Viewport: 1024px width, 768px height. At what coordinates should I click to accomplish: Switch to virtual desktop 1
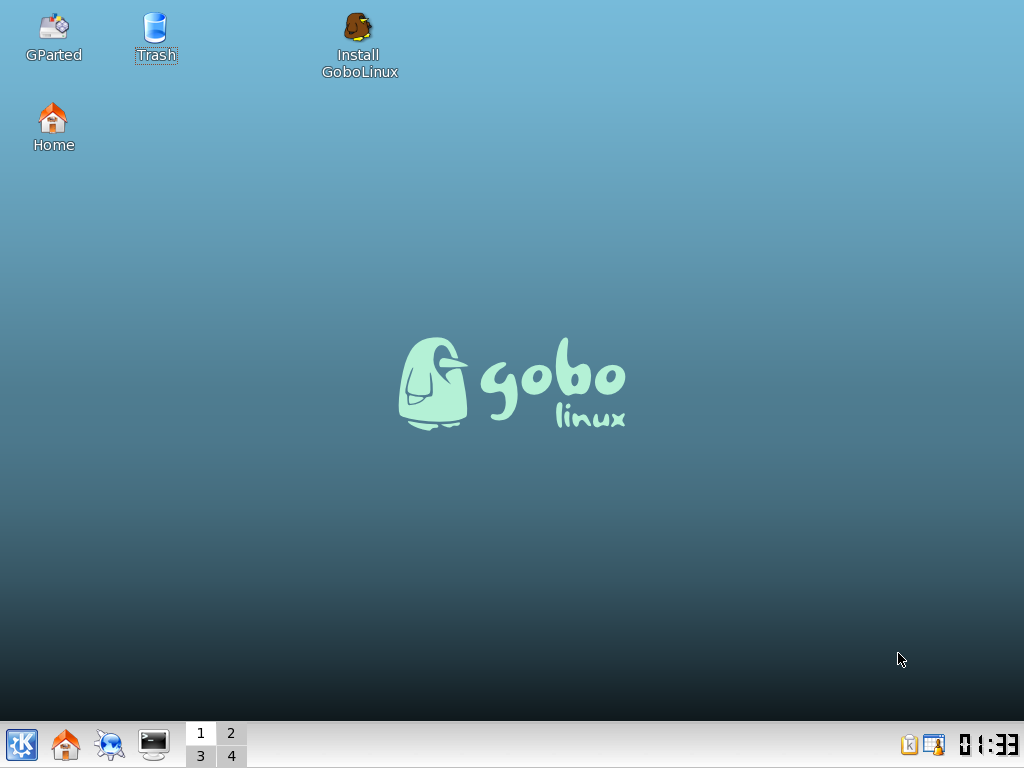(x=200, y=733)
